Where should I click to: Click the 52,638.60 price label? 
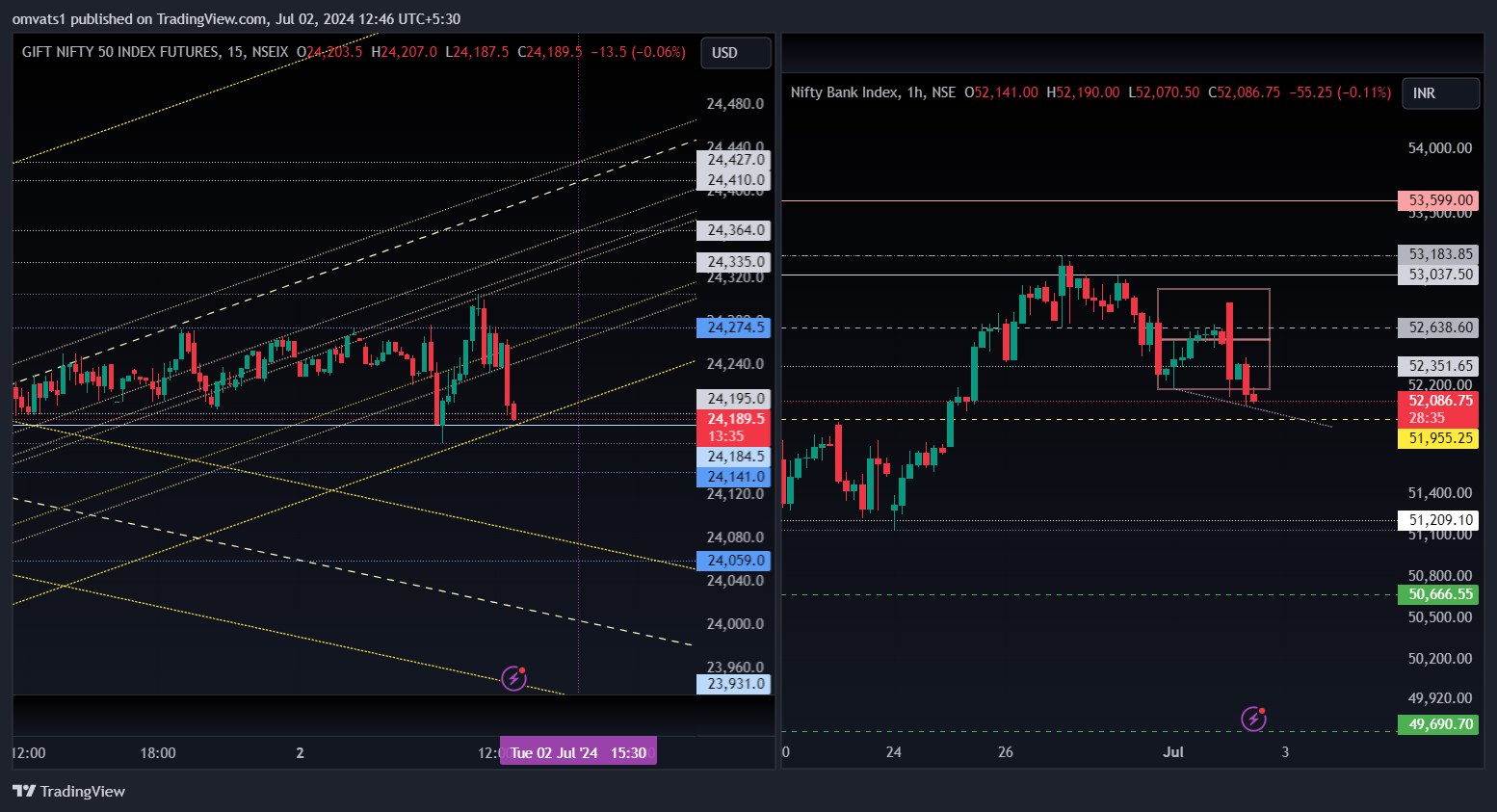click(x=1440, y=327)
